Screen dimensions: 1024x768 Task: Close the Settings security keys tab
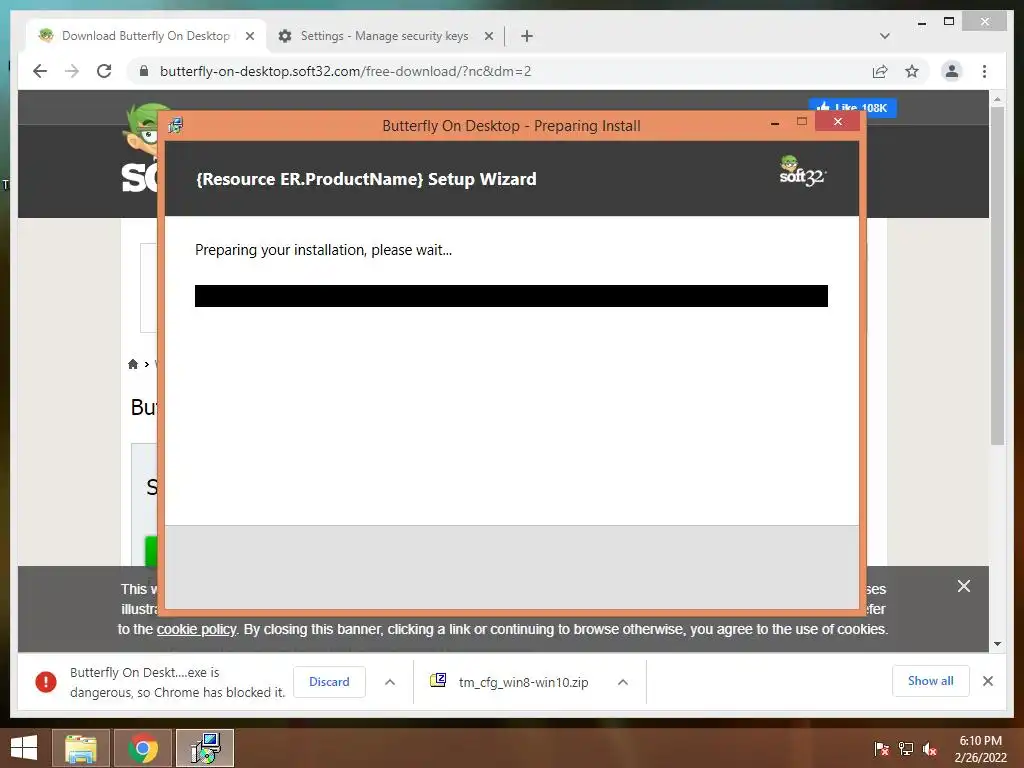pos(488,36)
